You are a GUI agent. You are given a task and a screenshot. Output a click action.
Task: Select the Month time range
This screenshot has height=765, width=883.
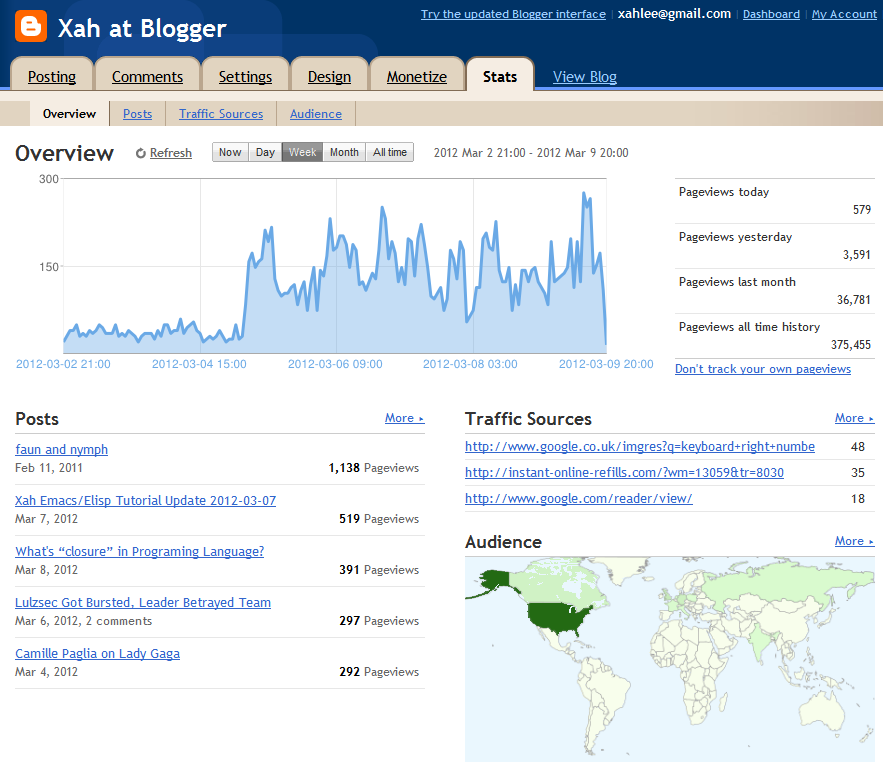[344, 152]
